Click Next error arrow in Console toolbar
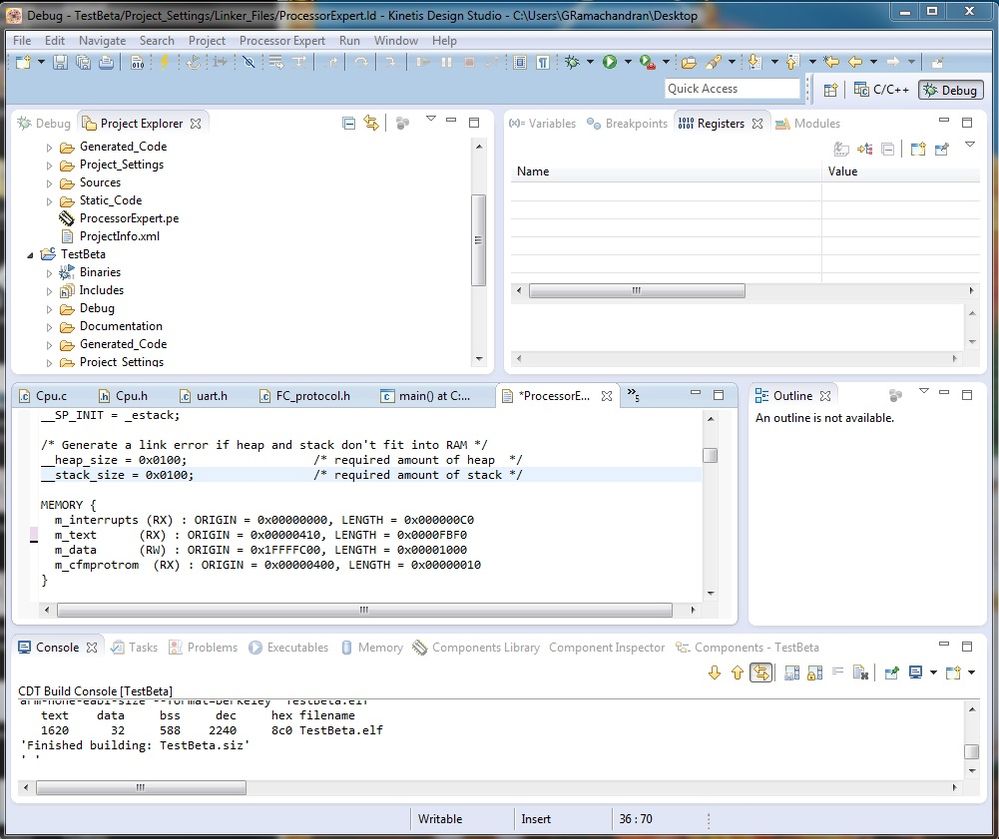Image resolution: width=999 pixels, height=839 pixels. coord(714,672)
